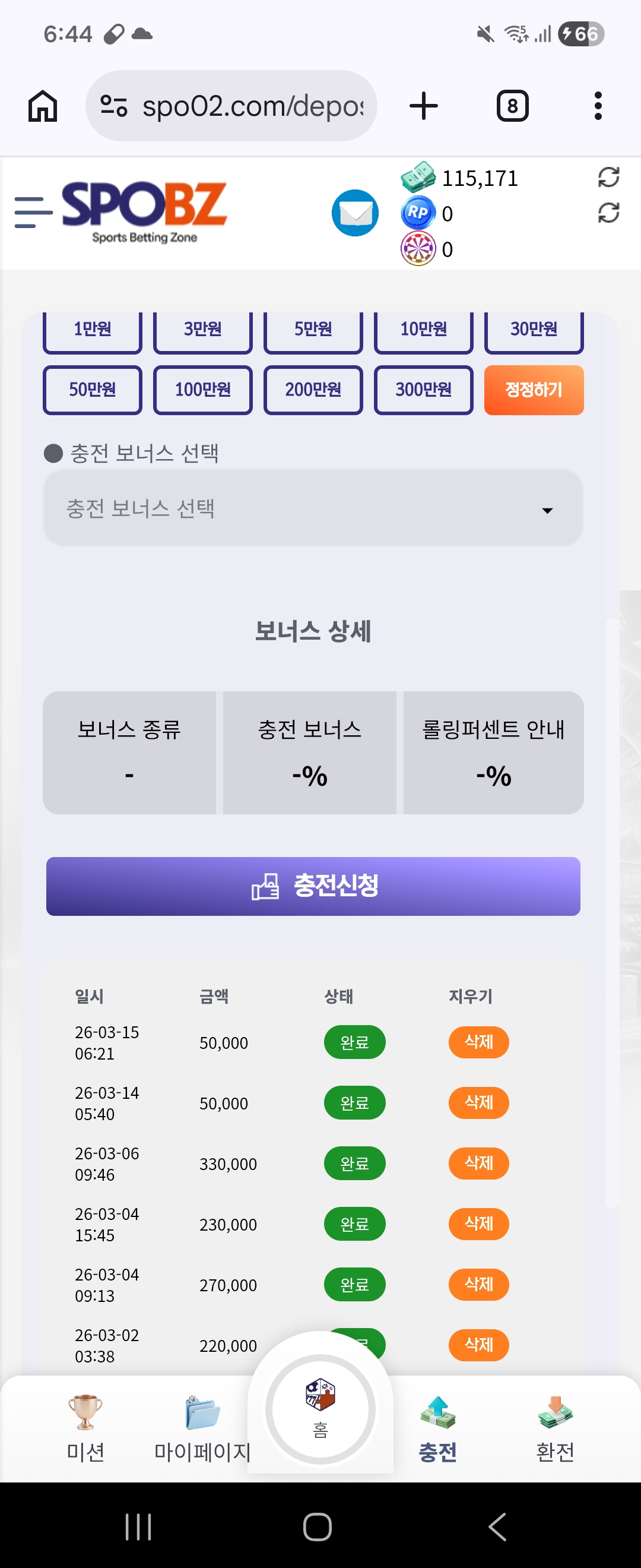Open the 미션 tab
The height and width of the screenshot is (1568, 641).
point(85,1428)
